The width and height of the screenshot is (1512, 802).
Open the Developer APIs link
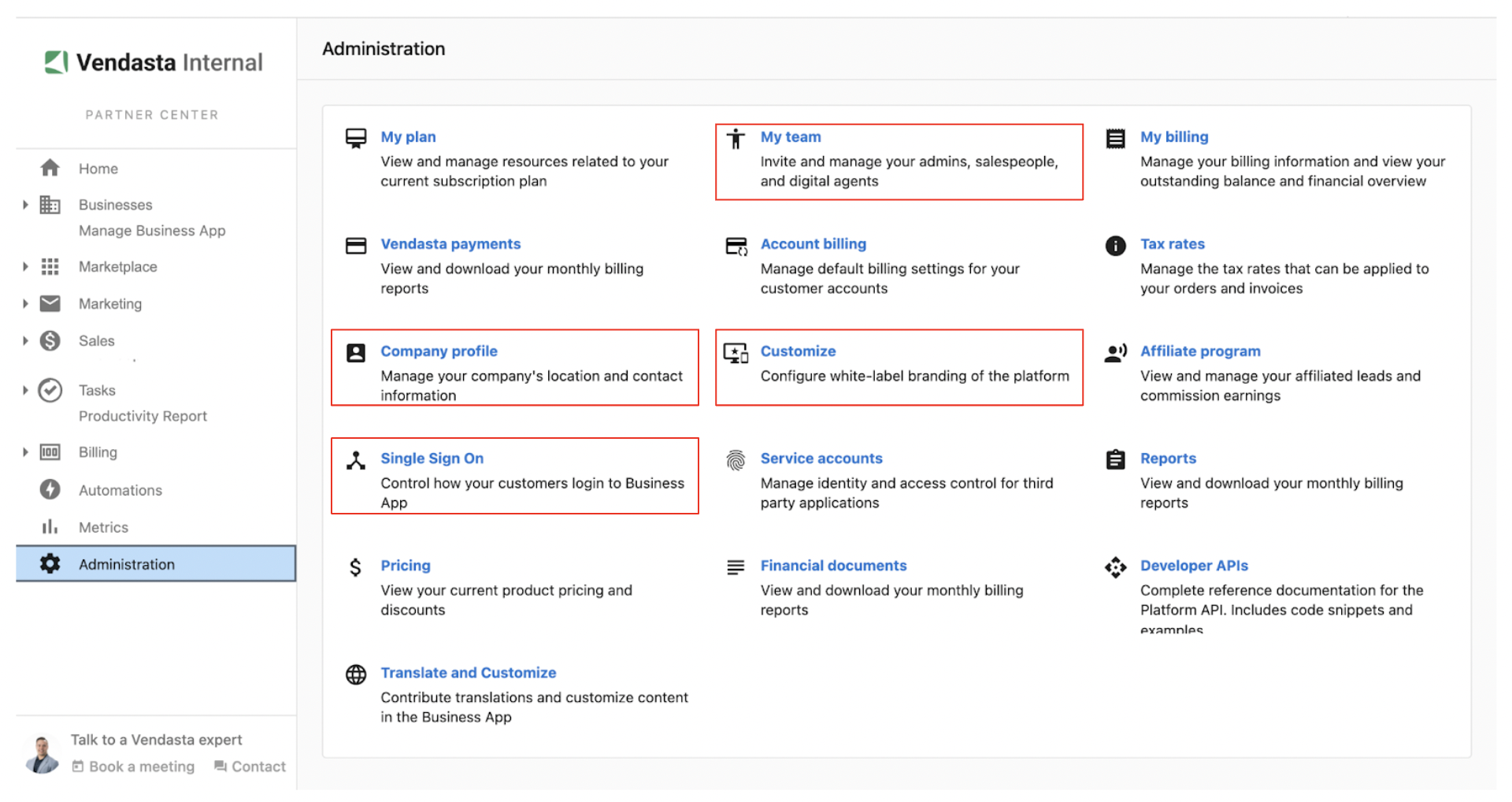pyautogui.click(x=1194, y=565)
